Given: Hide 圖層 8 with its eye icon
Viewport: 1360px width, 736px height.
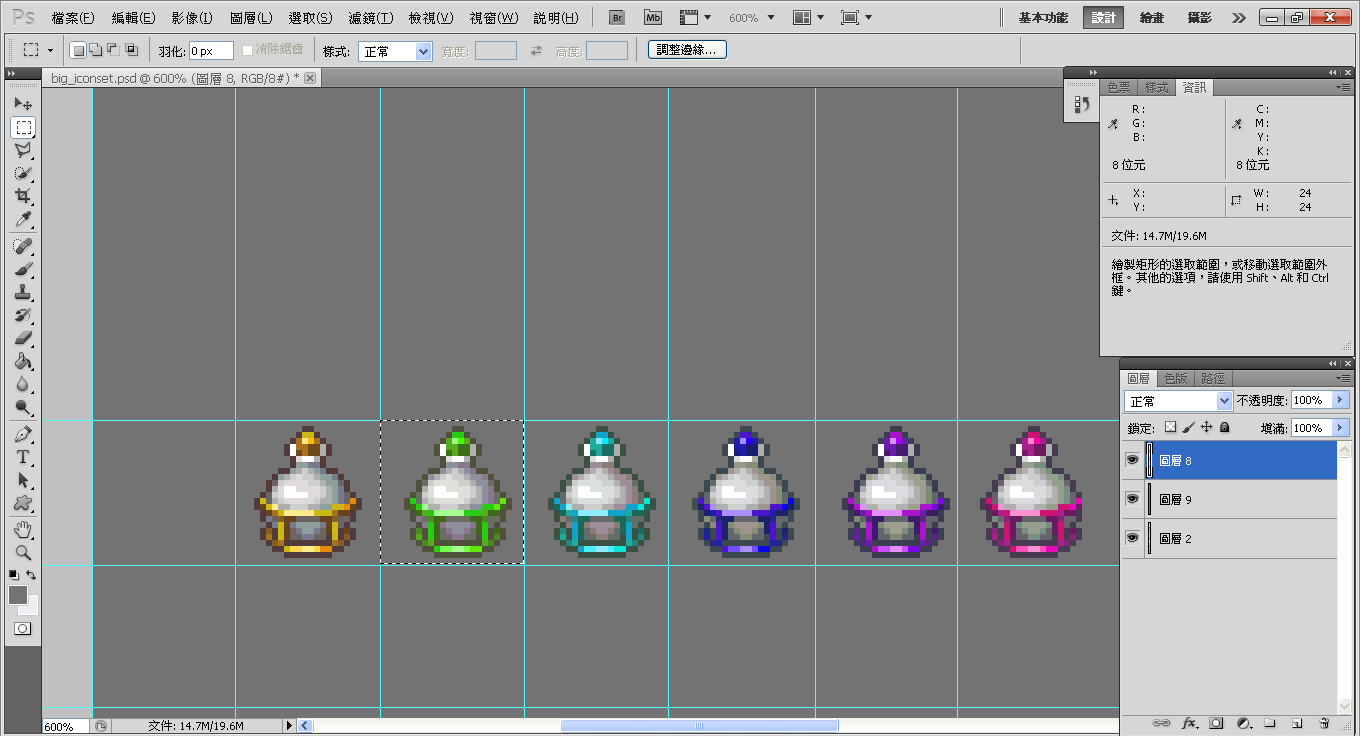Looking at the screenshot, I should pos(1132,460).
